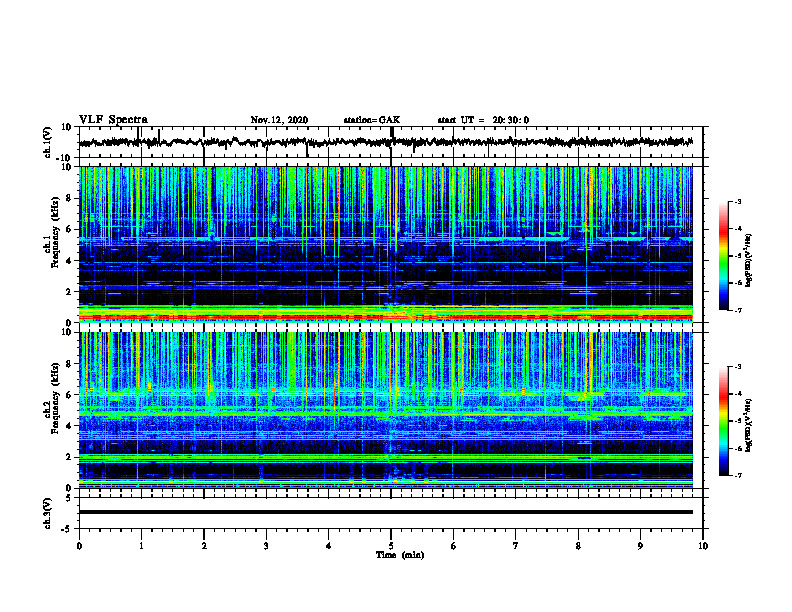Click the ch.1 spectrogram color bar
This screenshot has width=792, height=612.
click(723, 256)
